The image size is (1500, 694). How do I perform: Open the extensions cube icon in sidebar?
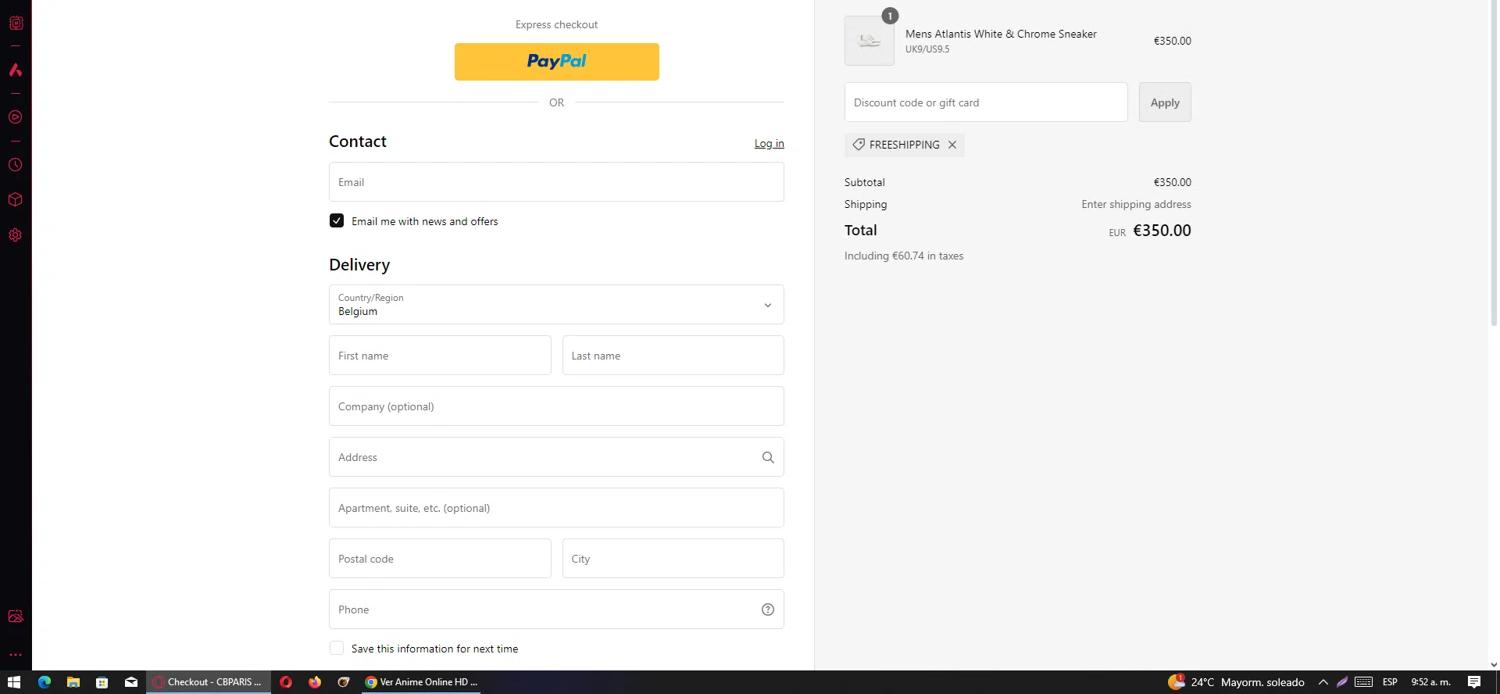click(15, 200)
